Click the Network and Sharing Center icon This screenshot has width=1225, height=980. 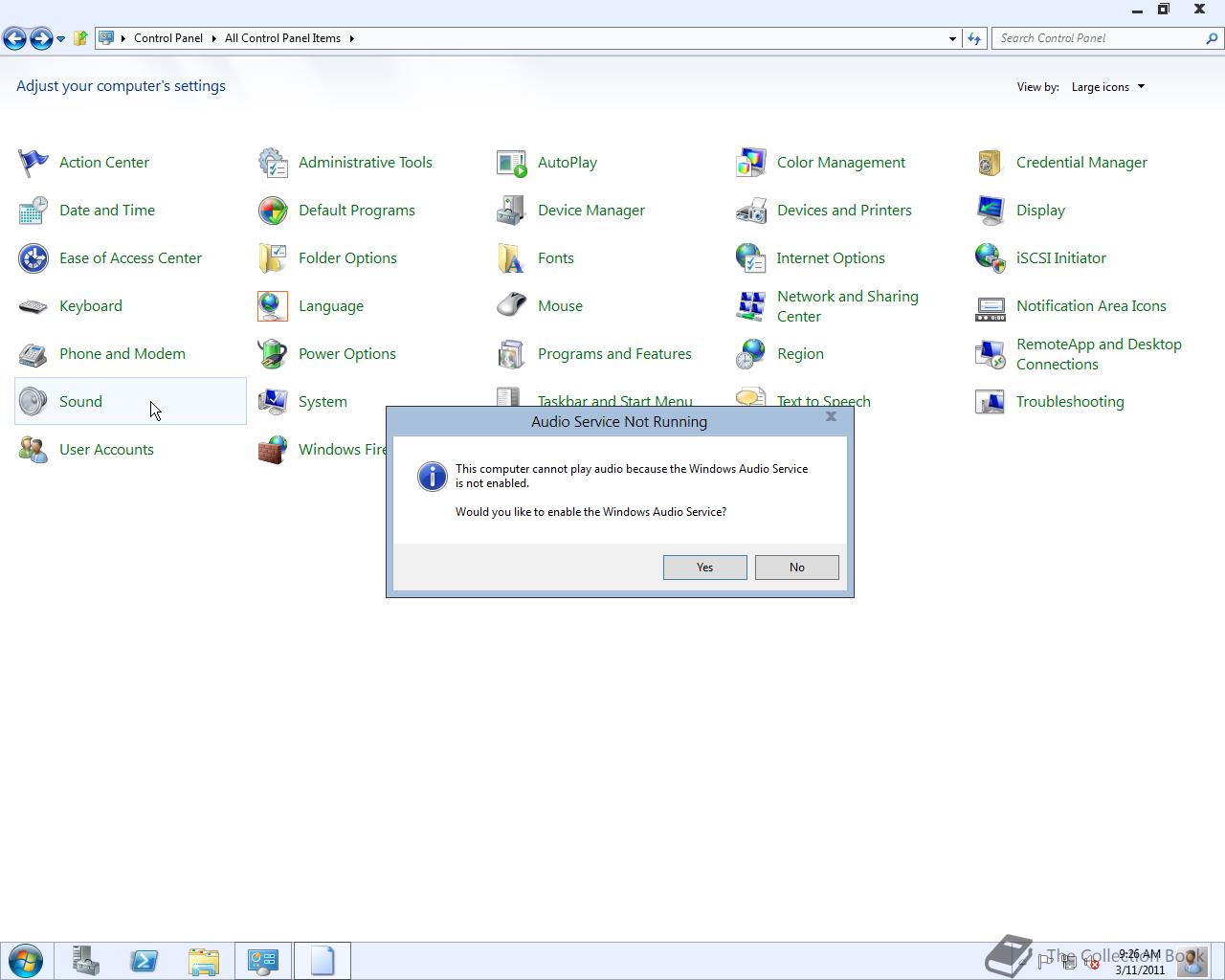pyautogui.click(x=751, y=306)
